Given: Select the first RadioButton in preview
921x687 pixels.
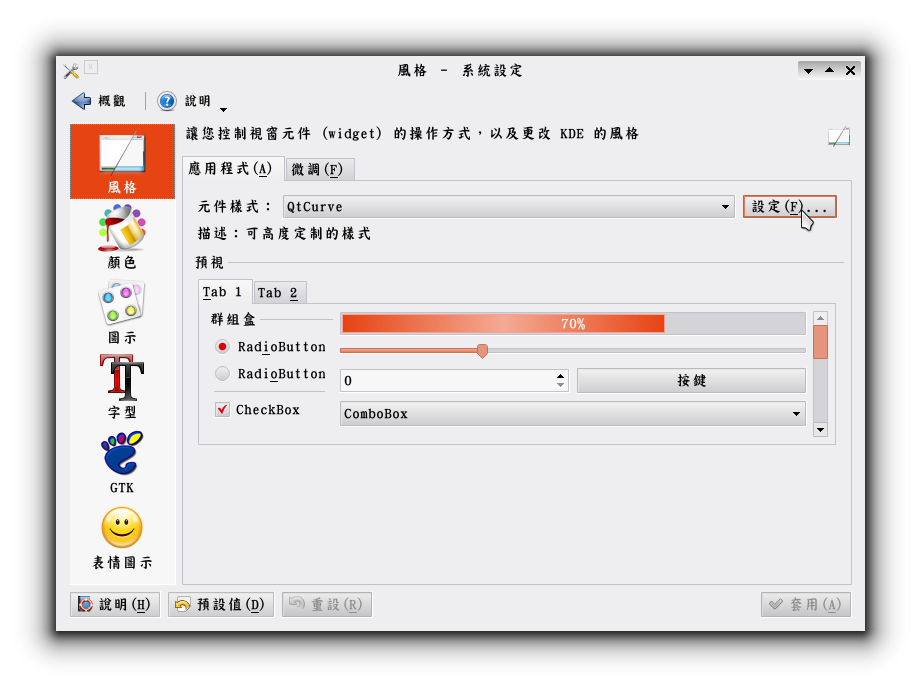Looking at the screenshot, I should tap(222, 347).
